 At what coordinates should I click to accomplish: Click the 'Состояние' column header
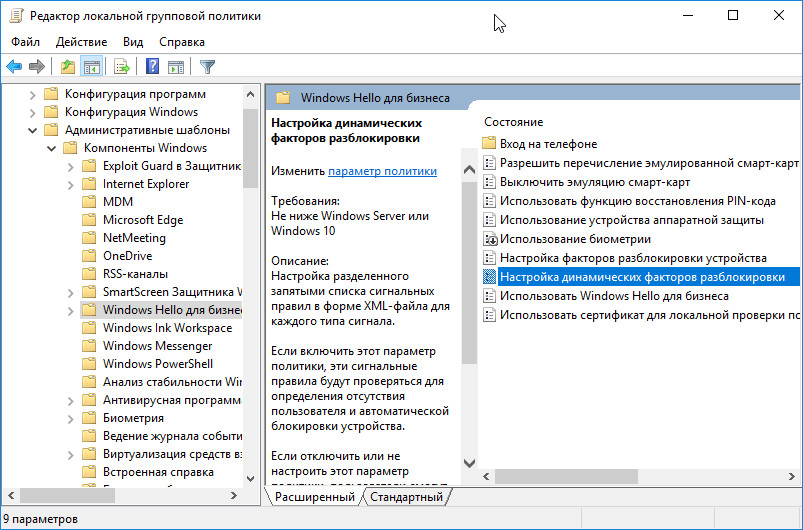click(513, 121)
